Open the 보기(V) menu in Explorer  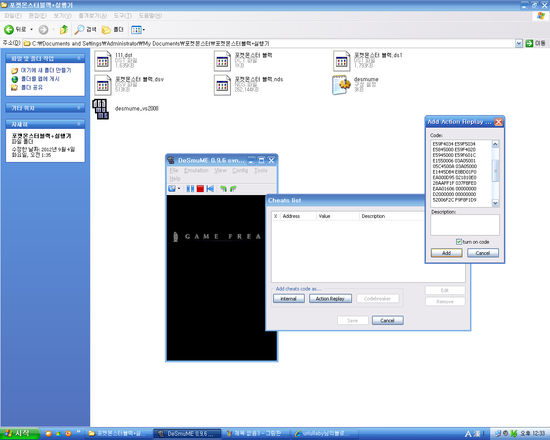tap(62, 16)
